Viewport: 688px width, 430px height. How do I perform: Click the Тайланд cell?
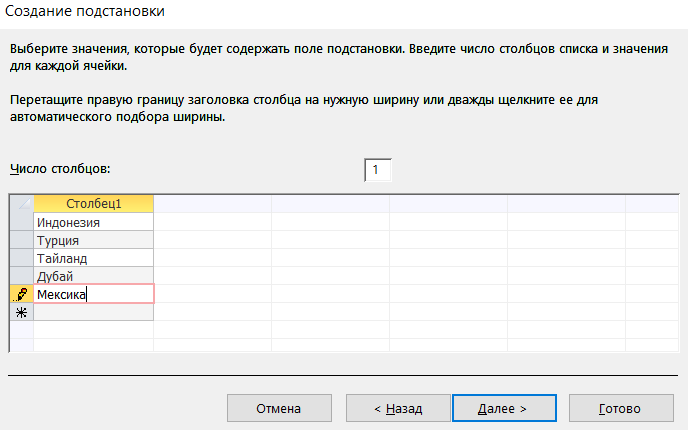[x=93, y=258]
